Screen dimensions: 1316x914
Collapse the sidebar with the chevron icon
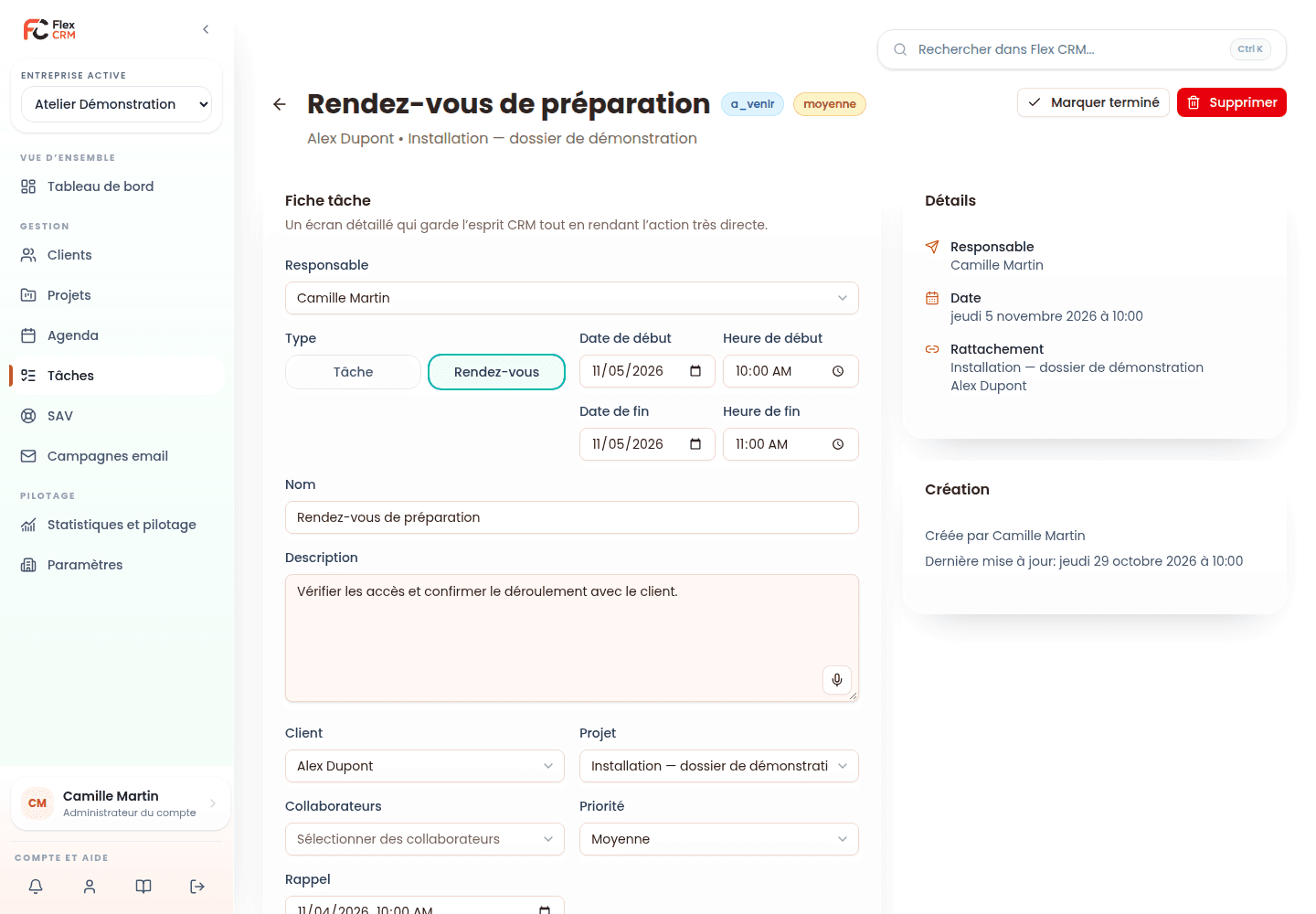206,29
